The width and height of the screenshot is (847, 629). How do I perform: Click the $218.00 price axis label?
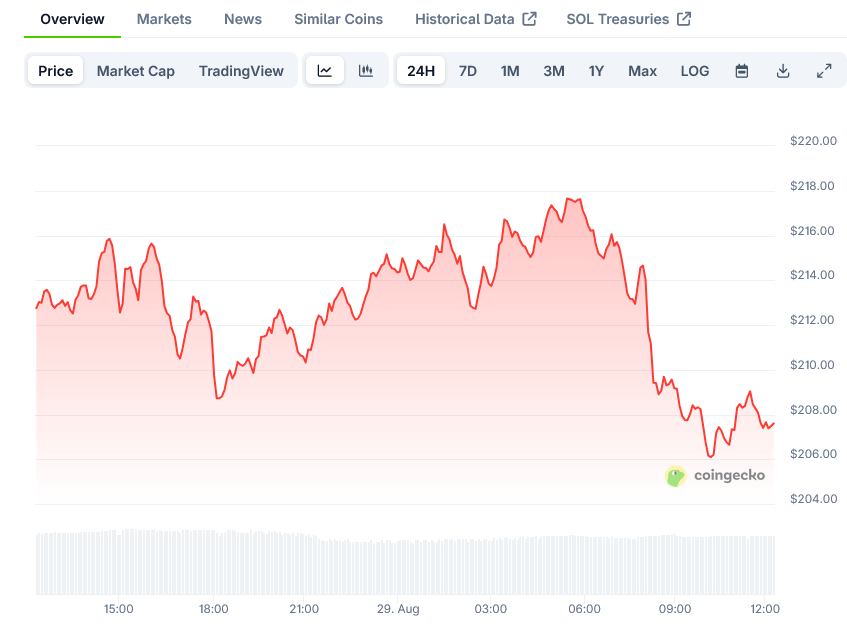812,186
